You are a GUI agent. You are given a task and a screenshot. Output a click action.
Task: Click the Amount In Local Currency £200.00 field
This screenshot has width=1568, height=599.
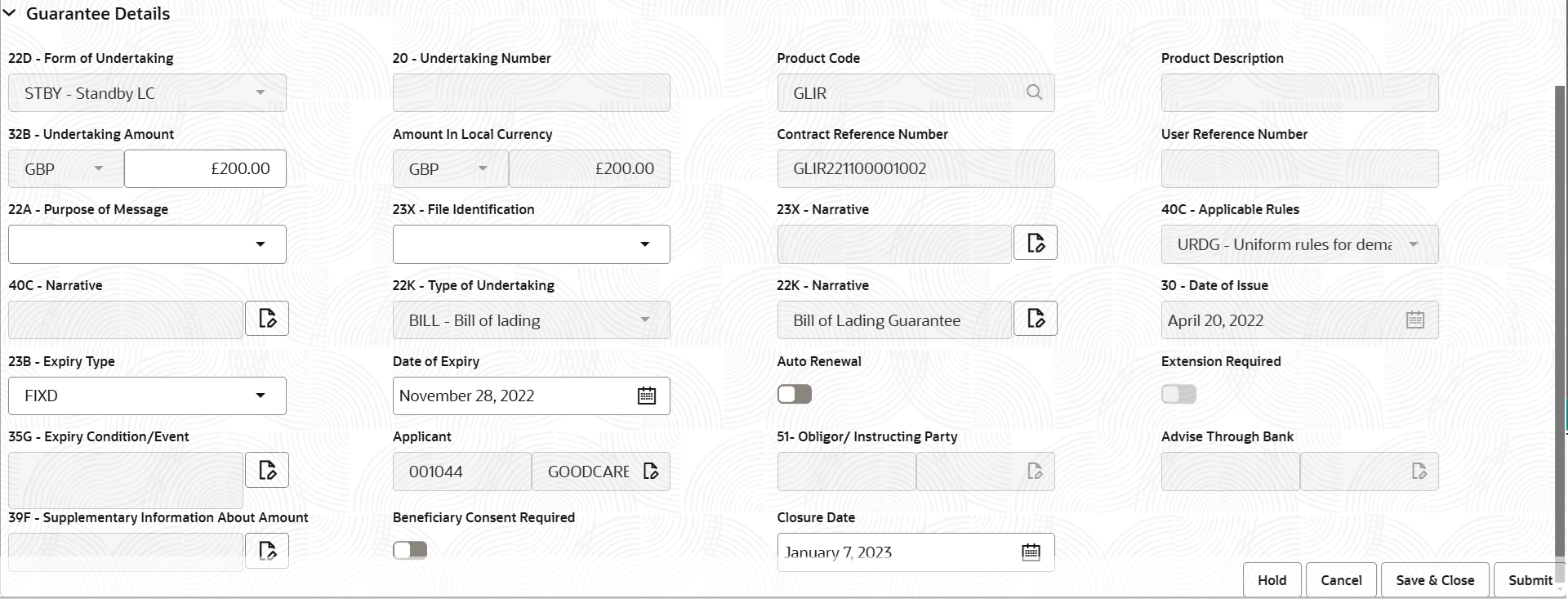[590, 169]
